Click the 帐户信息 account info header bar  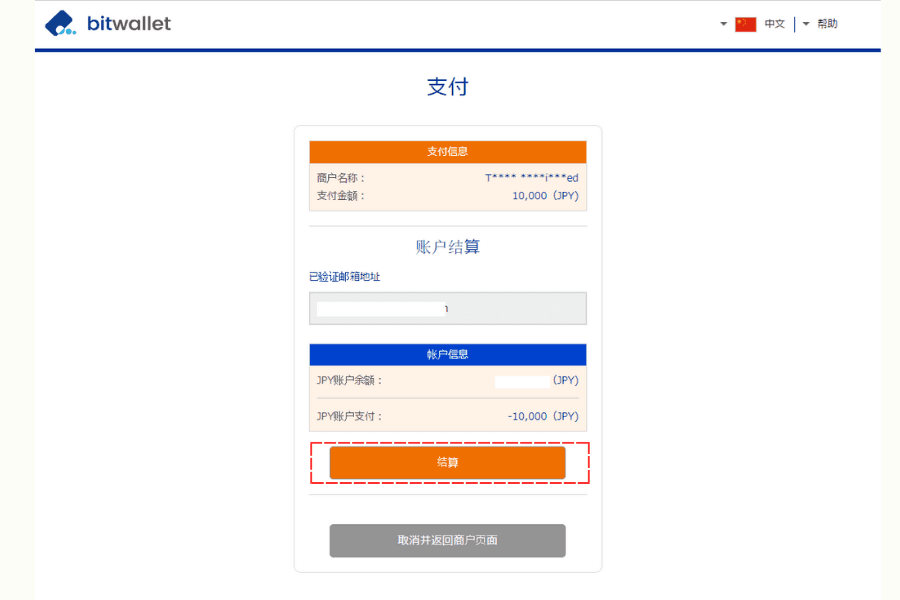tap(447, 354)
